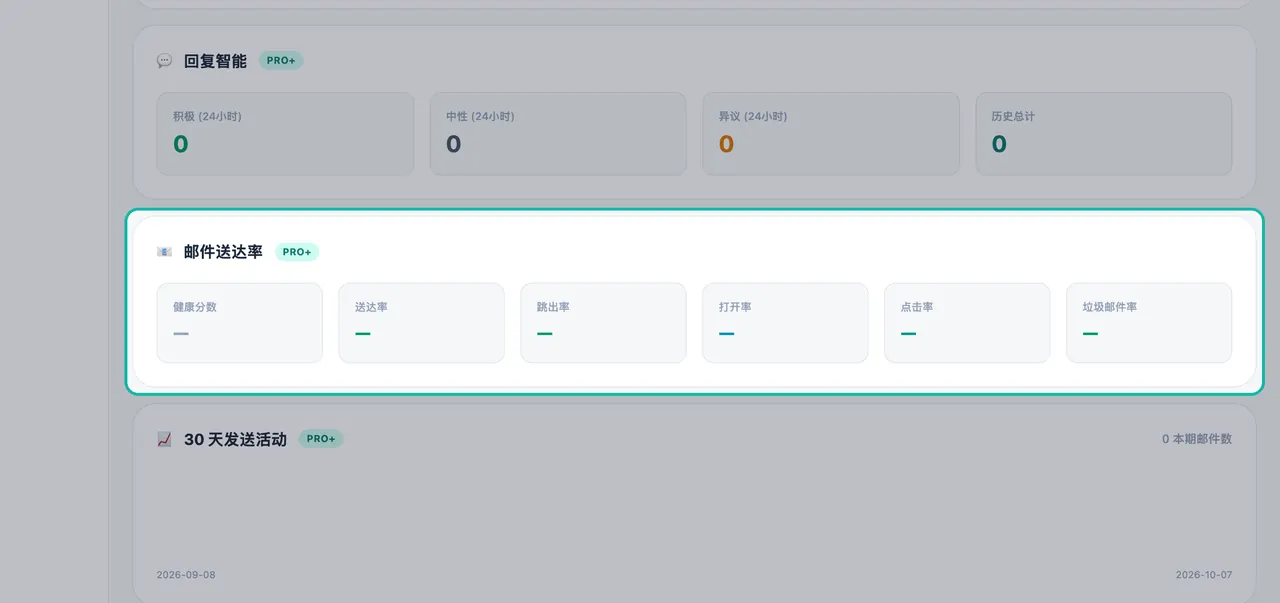Click the chart icon beside 30 天发送活动
1280x603 pixels.
[x=164, y=439]
